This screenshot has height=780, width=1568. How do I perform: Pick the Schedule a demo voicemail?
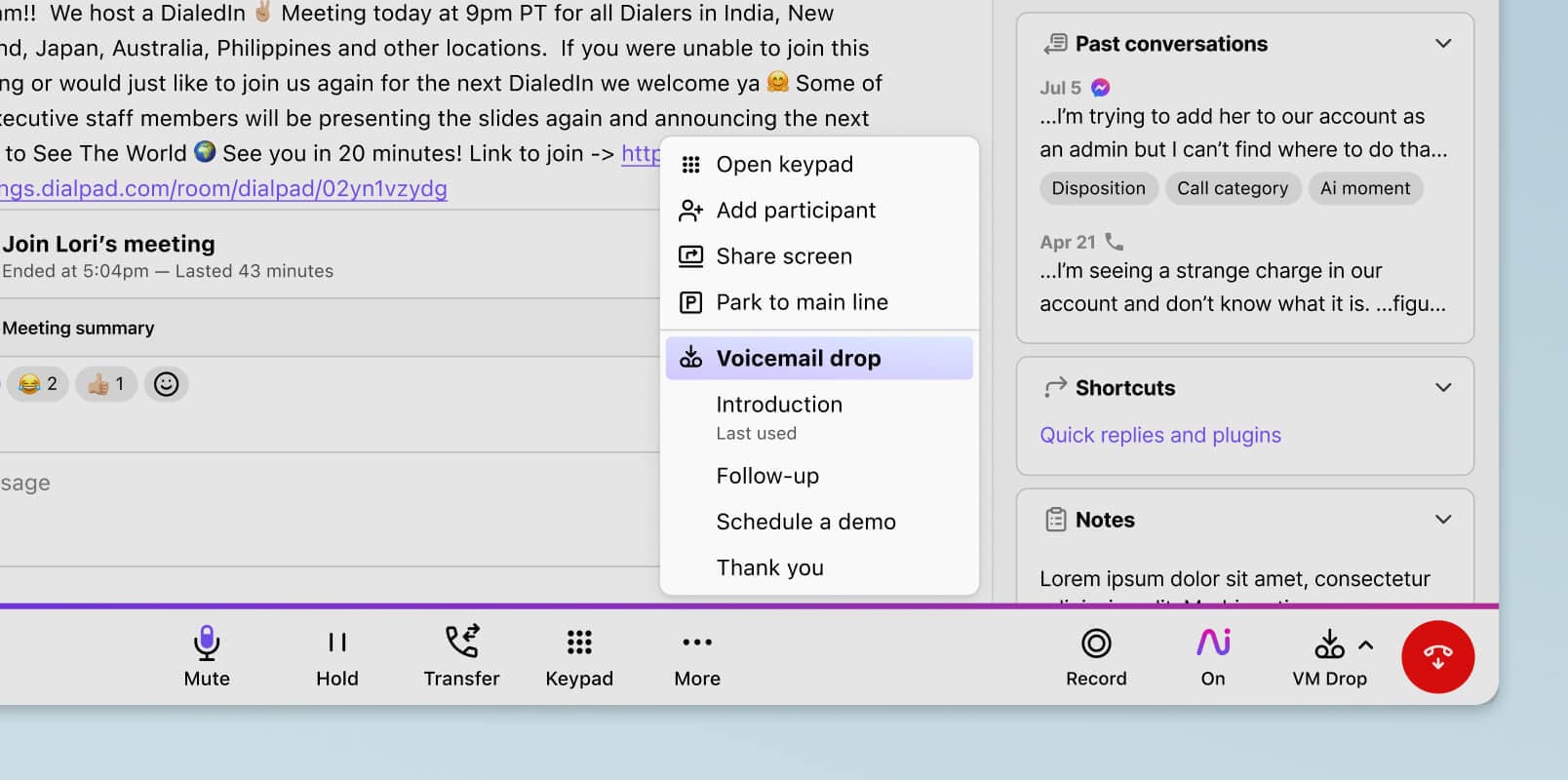click(805, 522)
